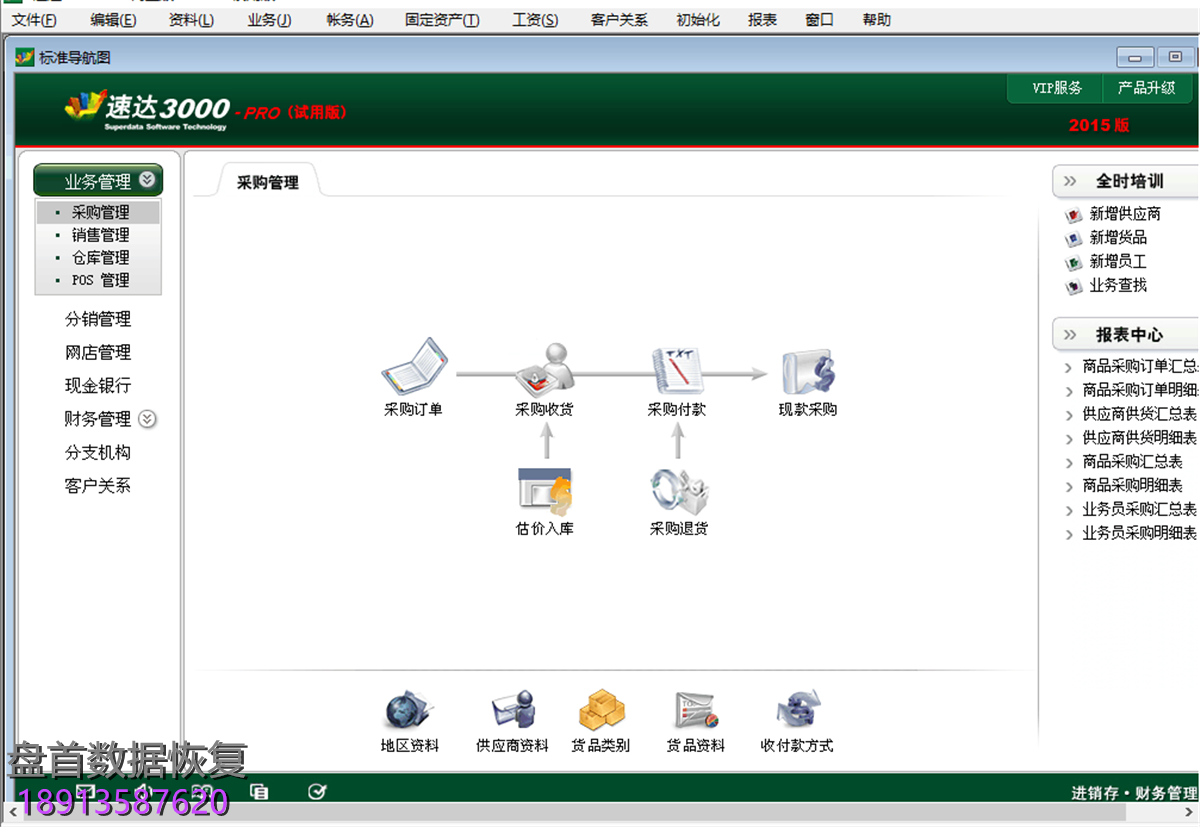
Task: Select the 采购退货 icon
Action: [678, 495]
